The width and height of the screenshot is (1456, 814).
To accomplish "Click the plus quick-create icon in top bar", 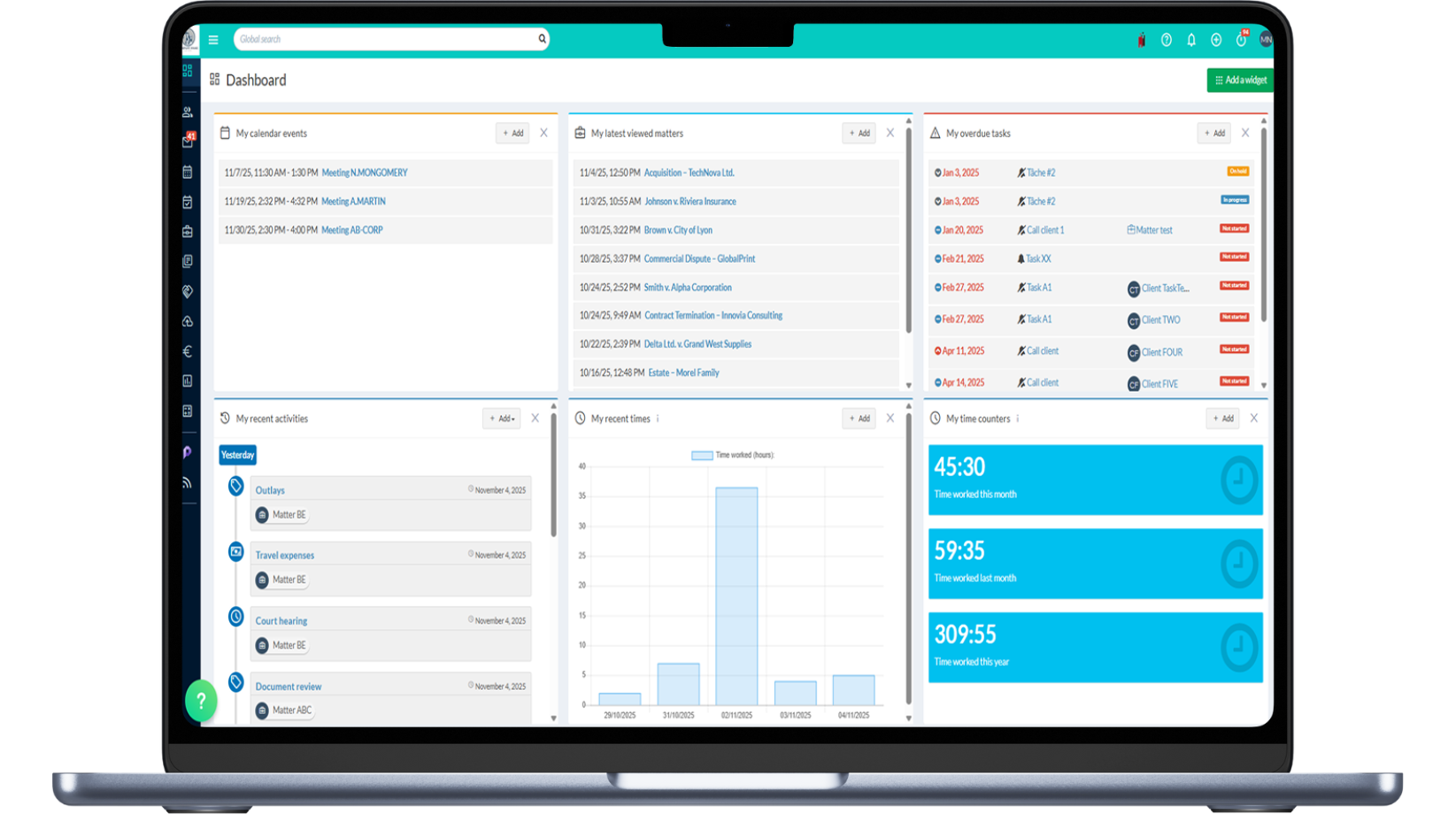I will click(x=1216, y=40).
